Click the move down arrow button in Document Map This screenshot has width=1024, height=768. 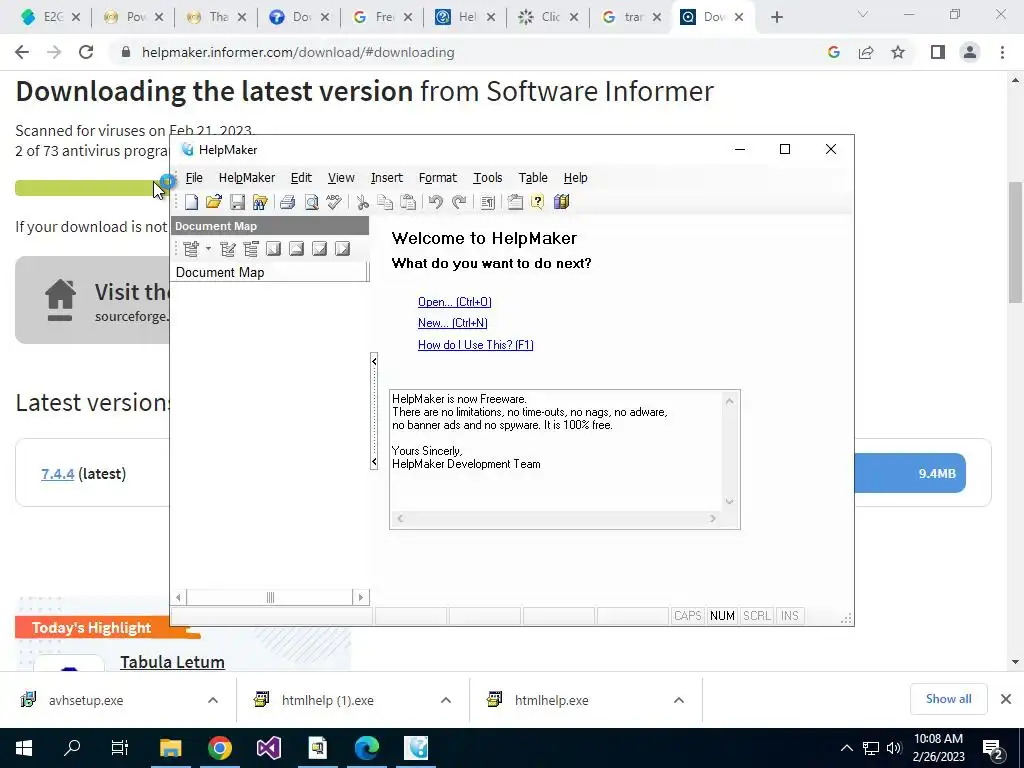pos(319,249)
